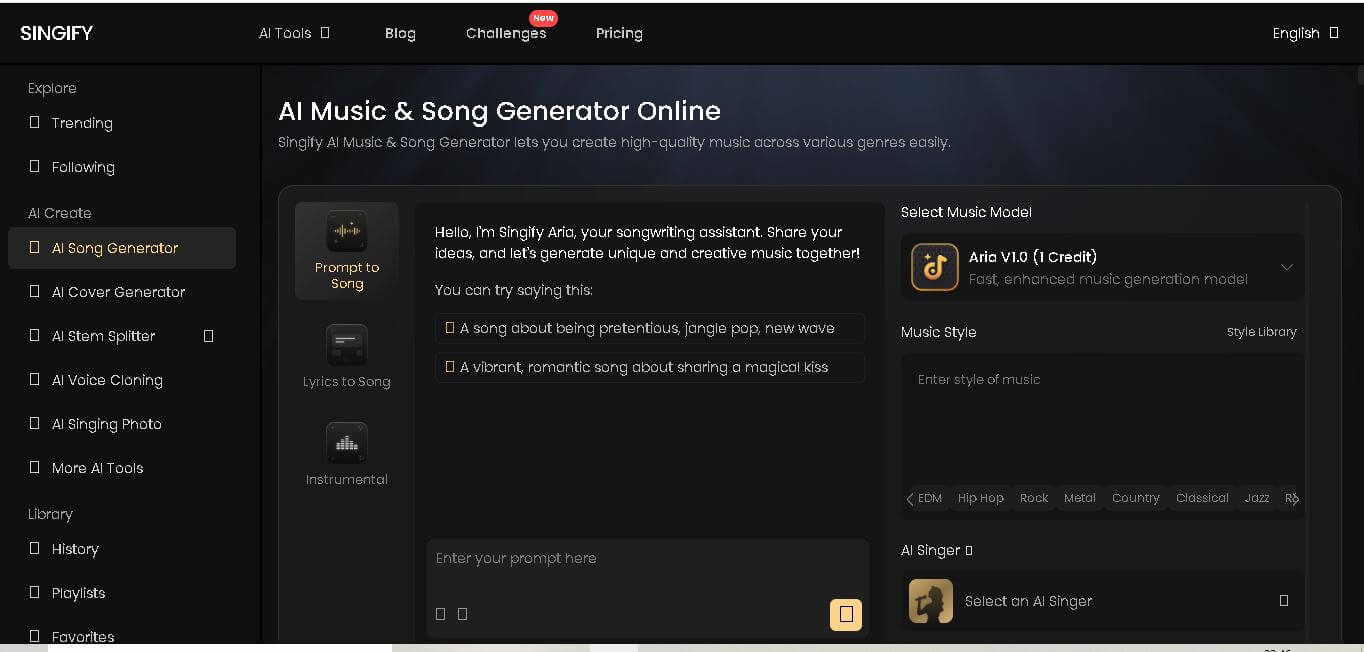Click the prompt input field

tap(647, 559)
